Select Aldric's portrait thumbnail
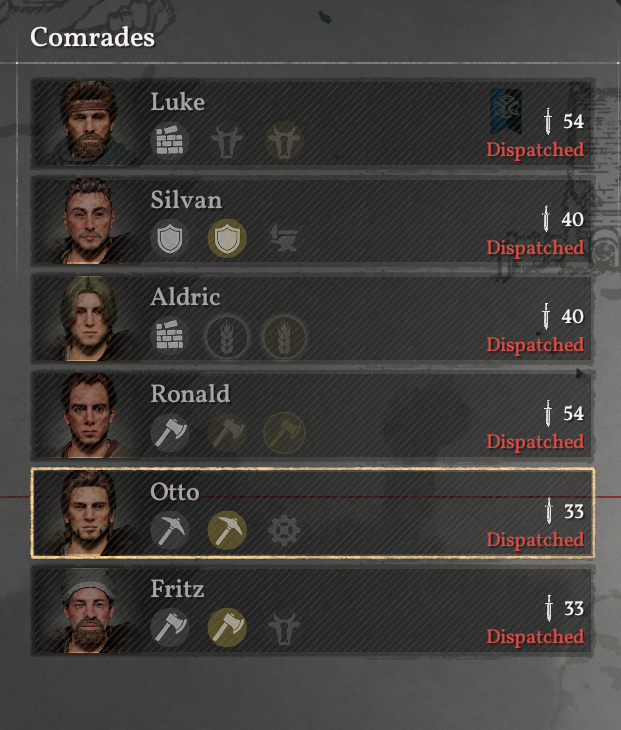The image size is (621, 730). (89, 318)
